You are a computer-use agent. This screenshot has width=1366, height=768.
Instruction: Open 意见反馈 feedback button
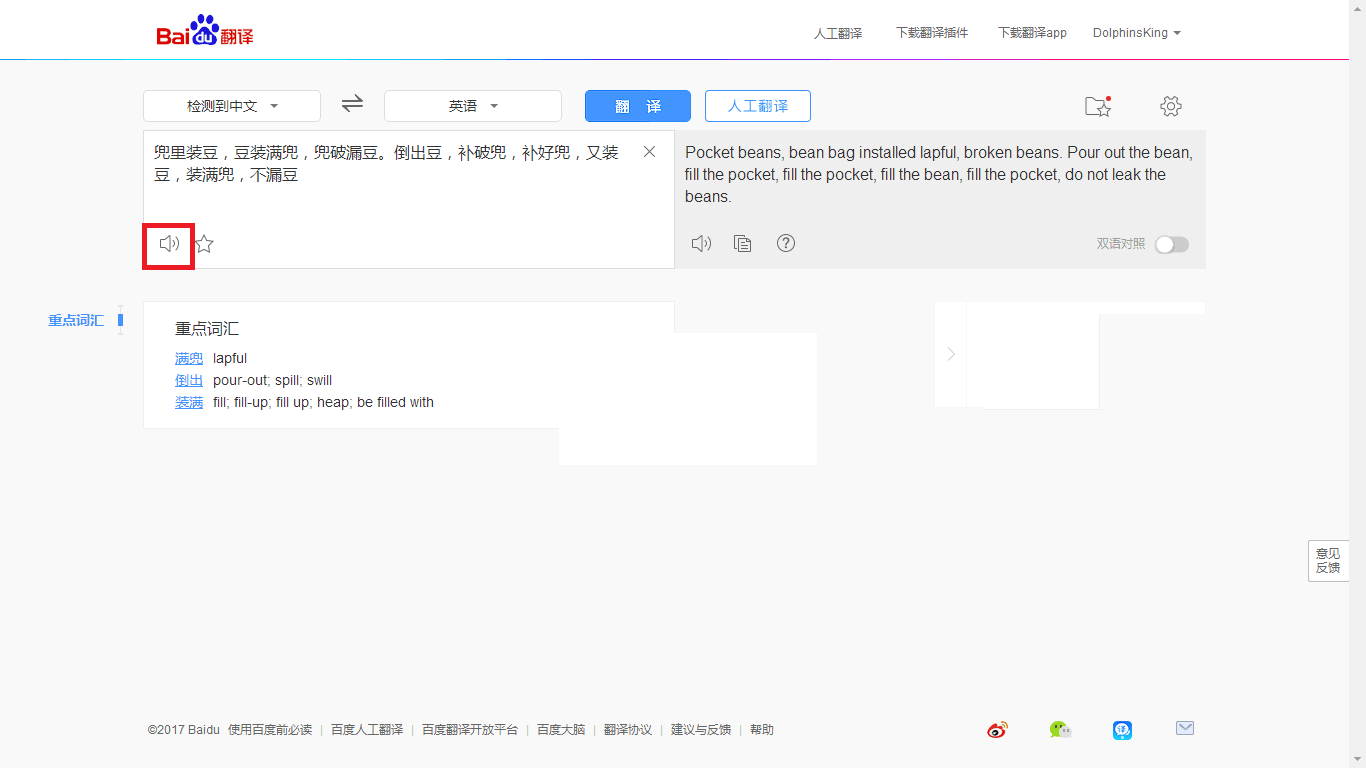point(1328,560)
